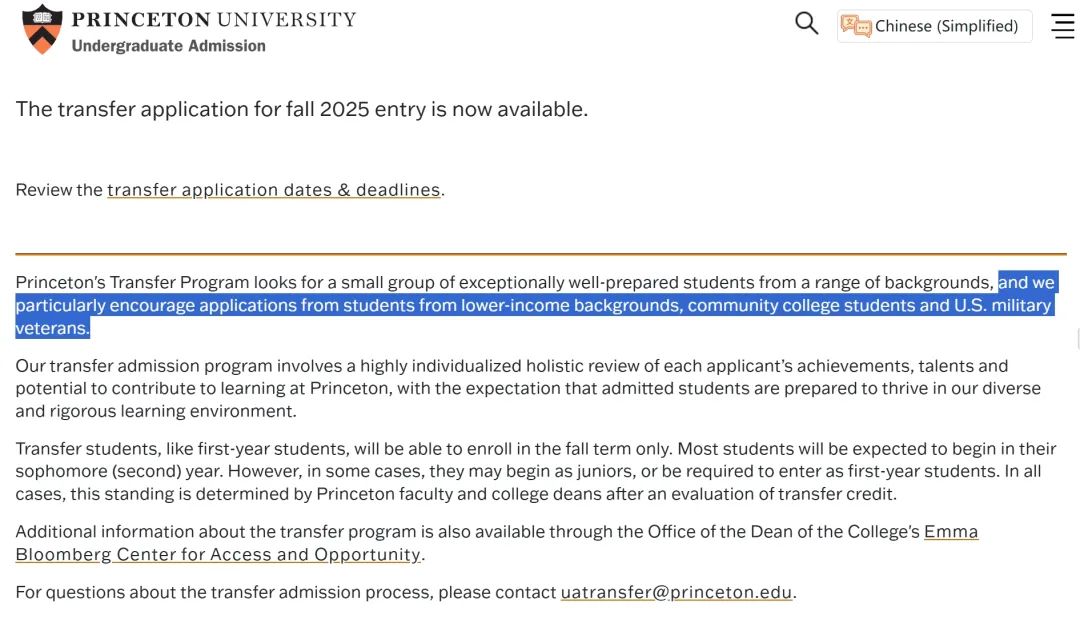The image size is (1080, 619).
Task: Click the Princeton University wordmark
Action: coord(214,19)
